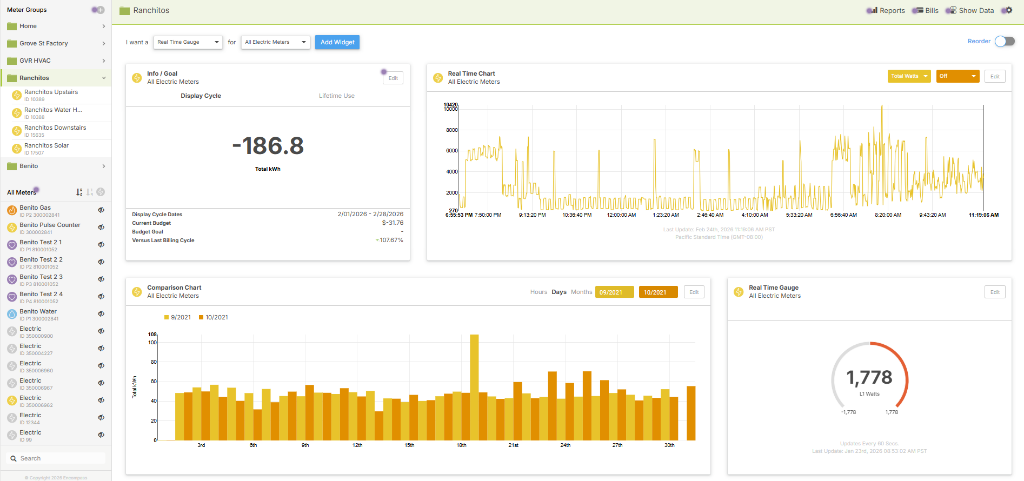Viewport: 1024px width, 481px height.
Task: Click the Info / Goal widget bolt icon
Action: (137, 78)
